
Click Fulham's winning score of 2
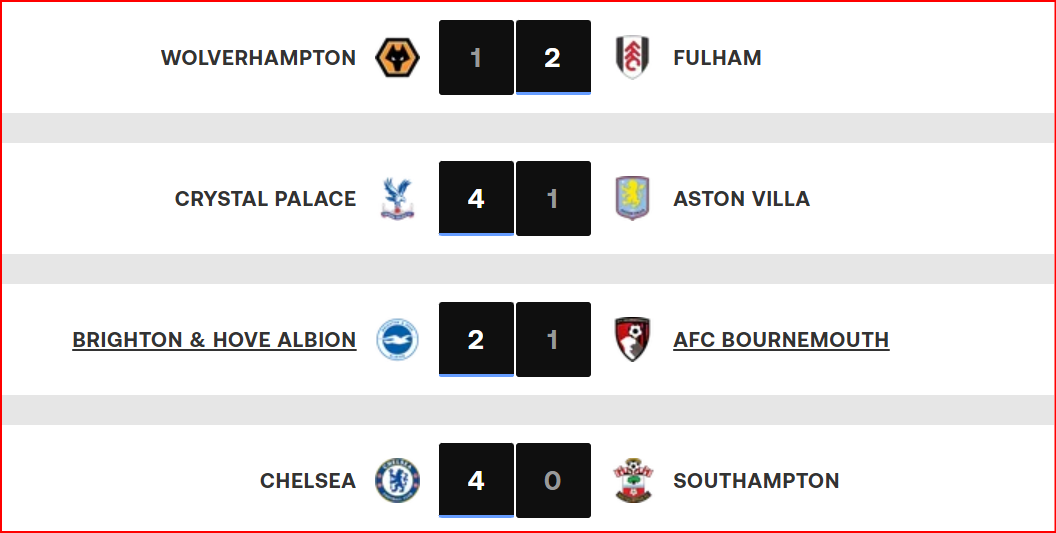pos(553,57)
